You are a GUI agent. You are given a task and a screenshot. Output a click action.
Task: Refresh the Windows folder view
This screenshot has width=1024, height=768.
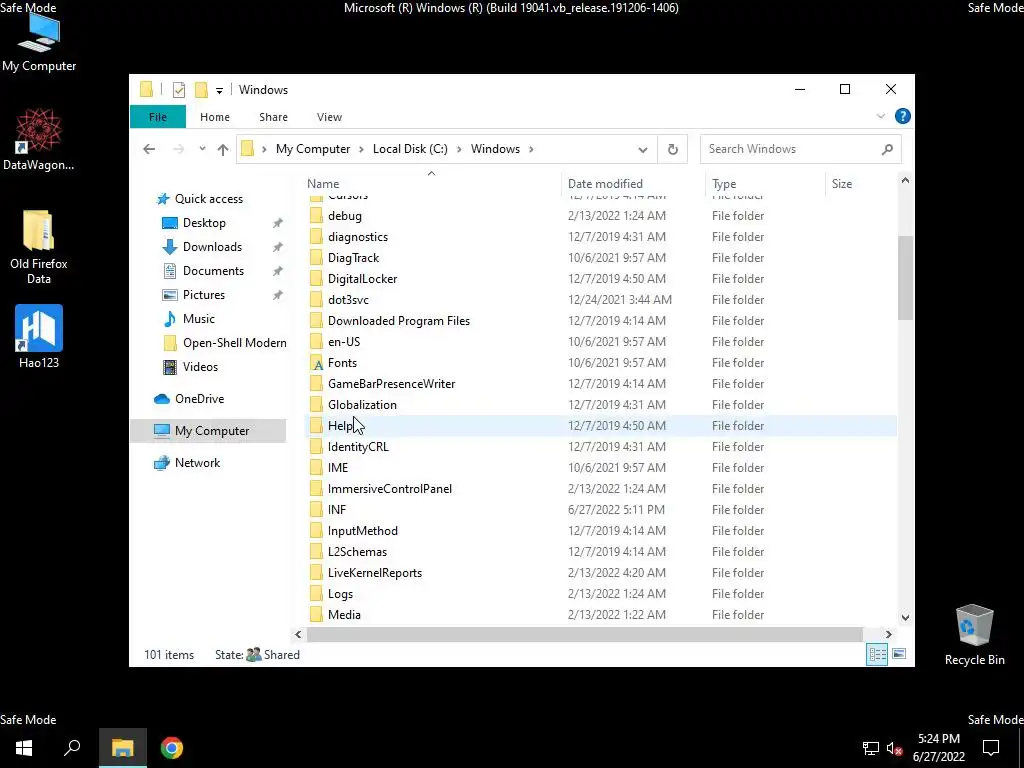673,149
